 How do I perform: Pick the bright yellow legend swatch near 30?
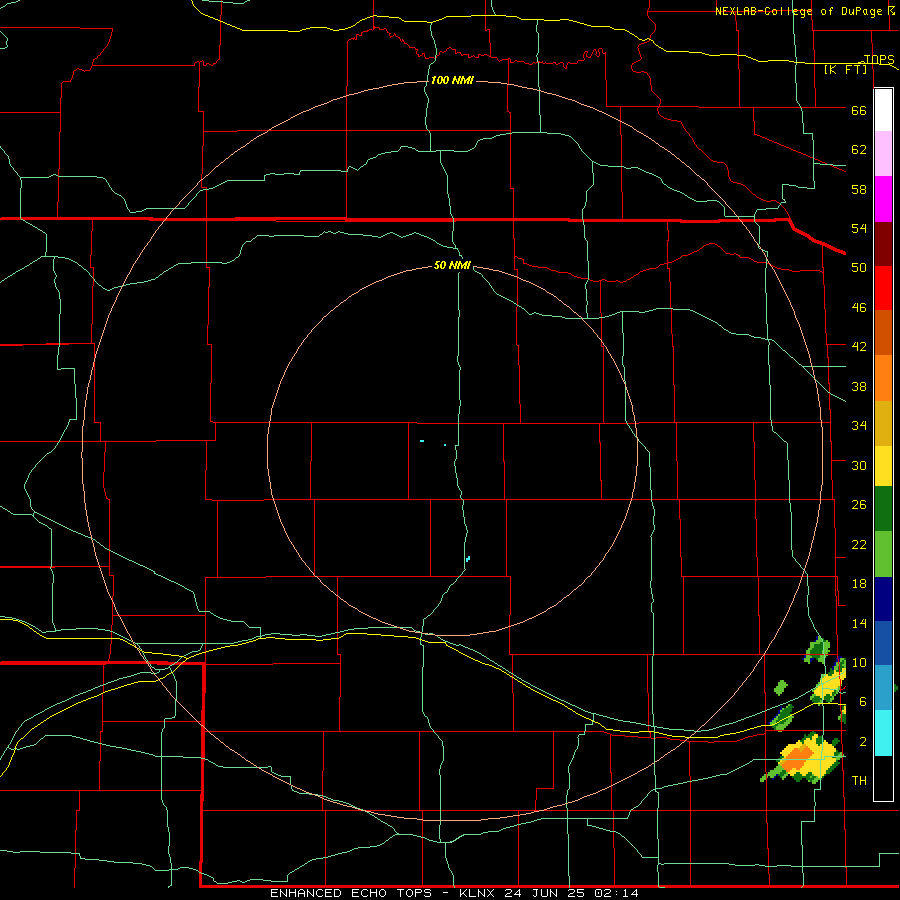[x=883, y=466]
